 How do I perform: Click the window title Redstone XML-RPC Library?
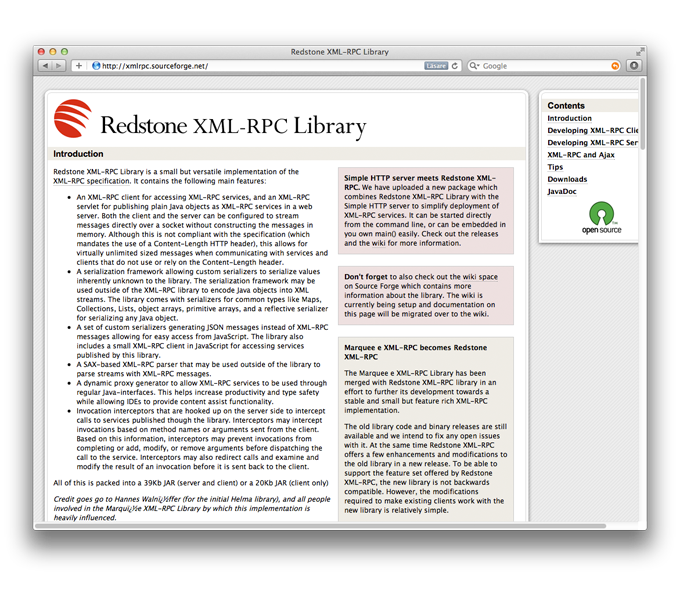click(340, 52)
